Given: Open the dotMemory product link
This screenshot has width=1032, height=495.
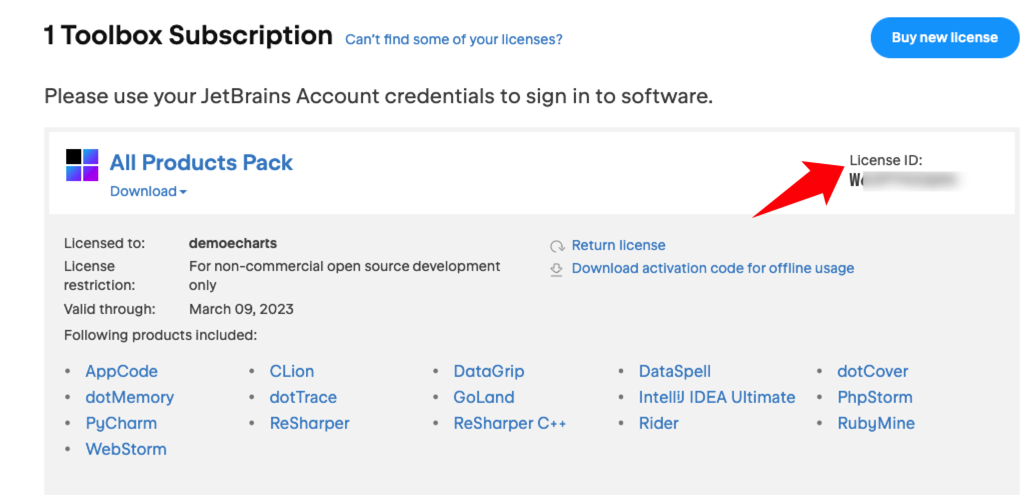Looking at the screenshot, I should pyautogui.click(x=130, y=398).
